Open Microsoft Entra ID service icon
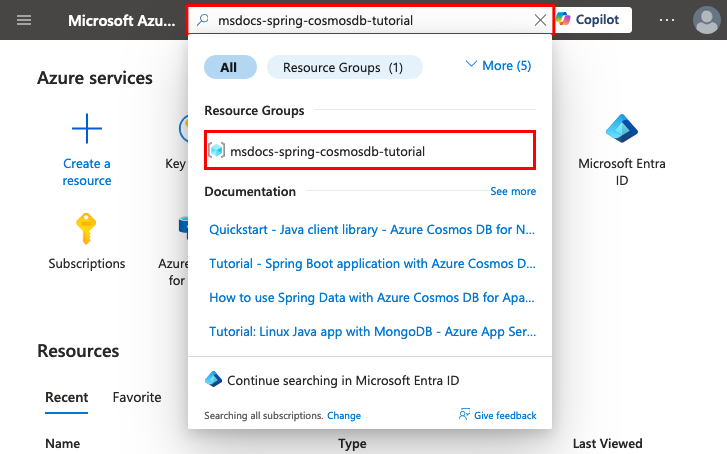The width and height of the screenshot is (727, 454). [x=622, y=130]
